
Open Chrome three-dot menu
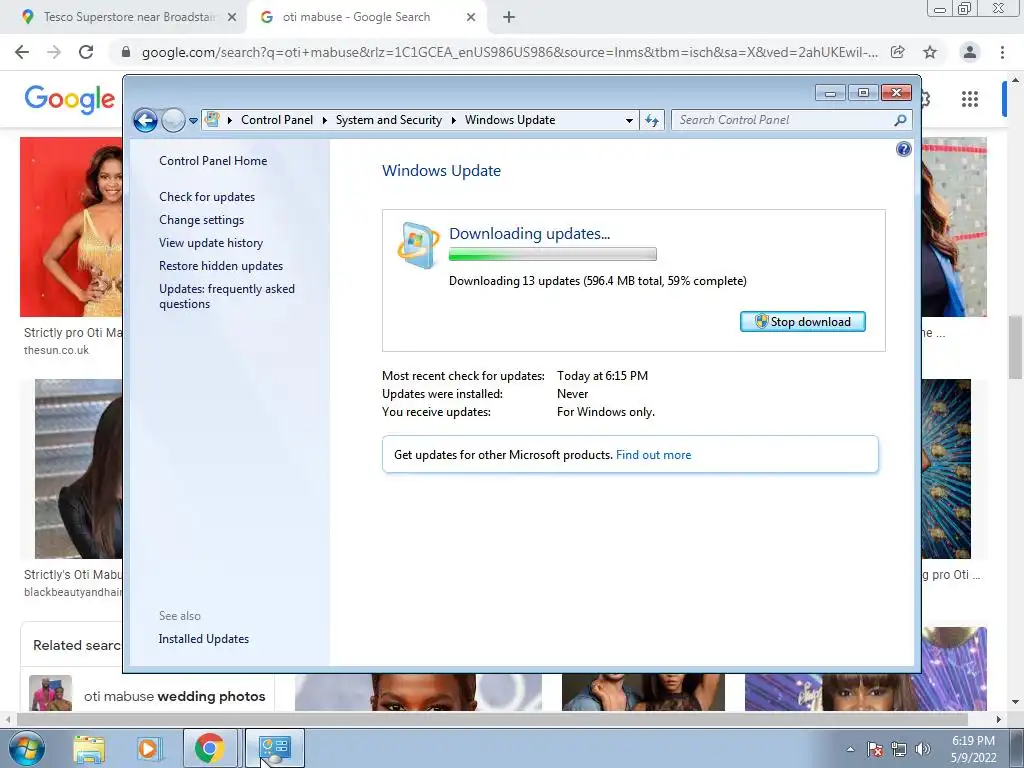[1002, 52]
